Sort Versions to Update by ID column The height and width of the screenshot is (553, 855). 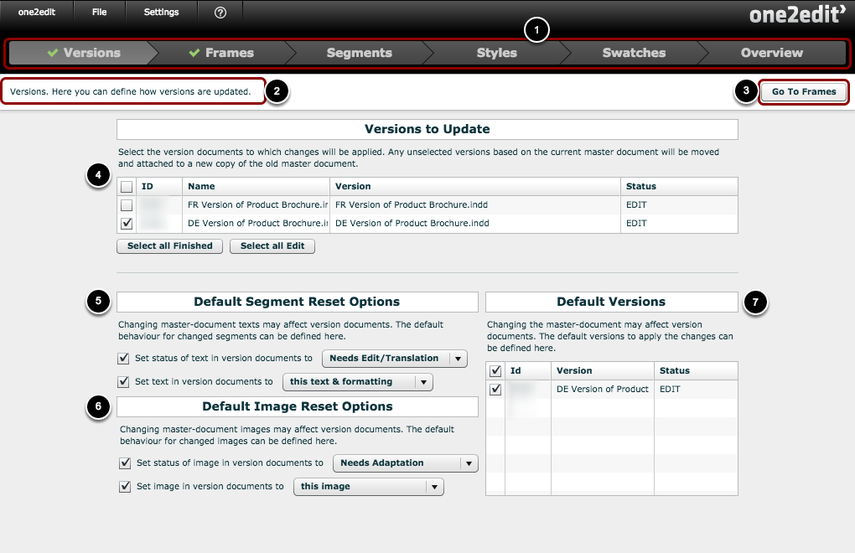(x=159, y=187)
